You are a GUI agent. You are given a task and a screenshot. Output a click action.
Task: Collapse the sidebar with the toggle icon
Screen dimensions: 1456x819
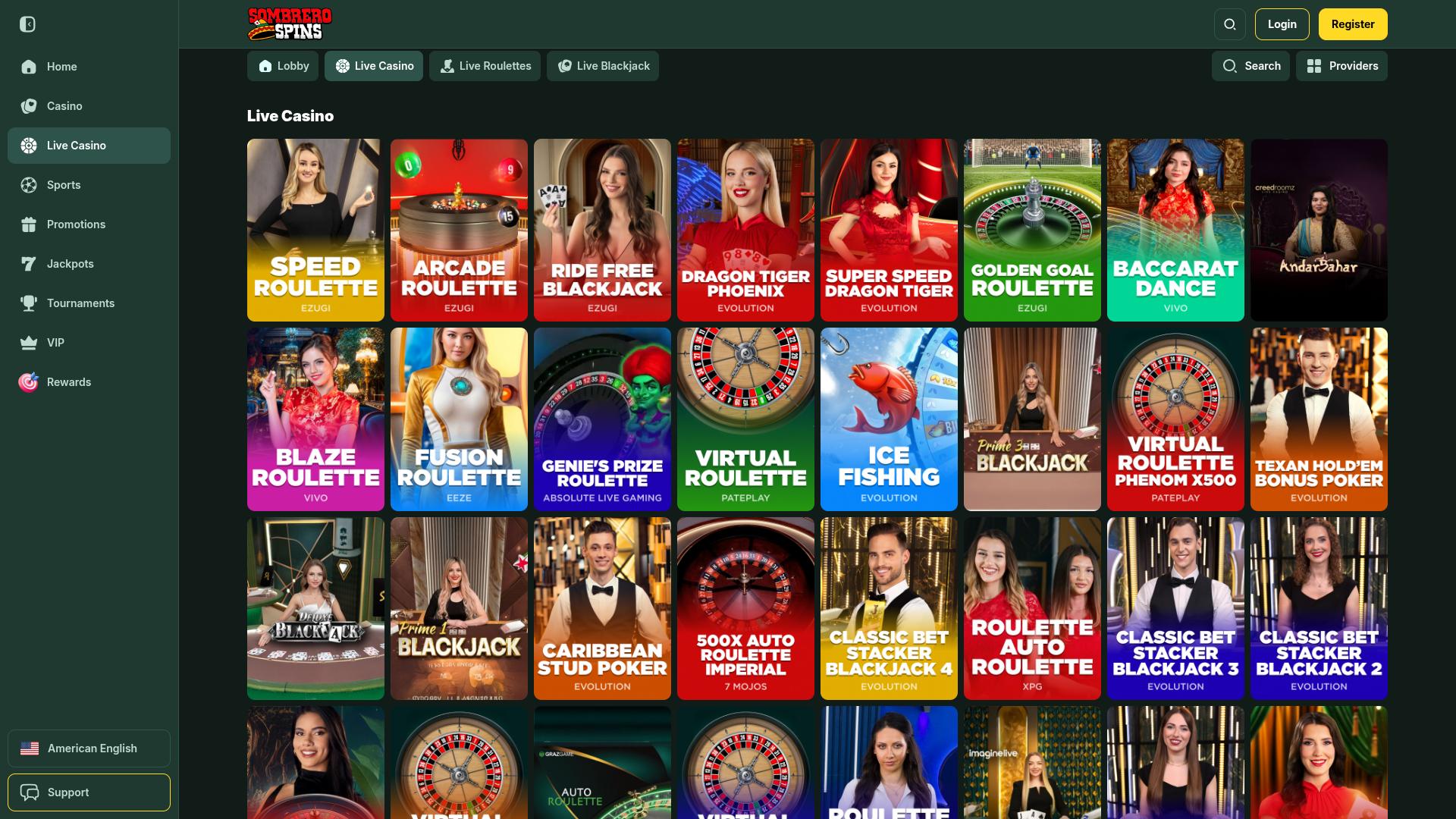[27, 24]
